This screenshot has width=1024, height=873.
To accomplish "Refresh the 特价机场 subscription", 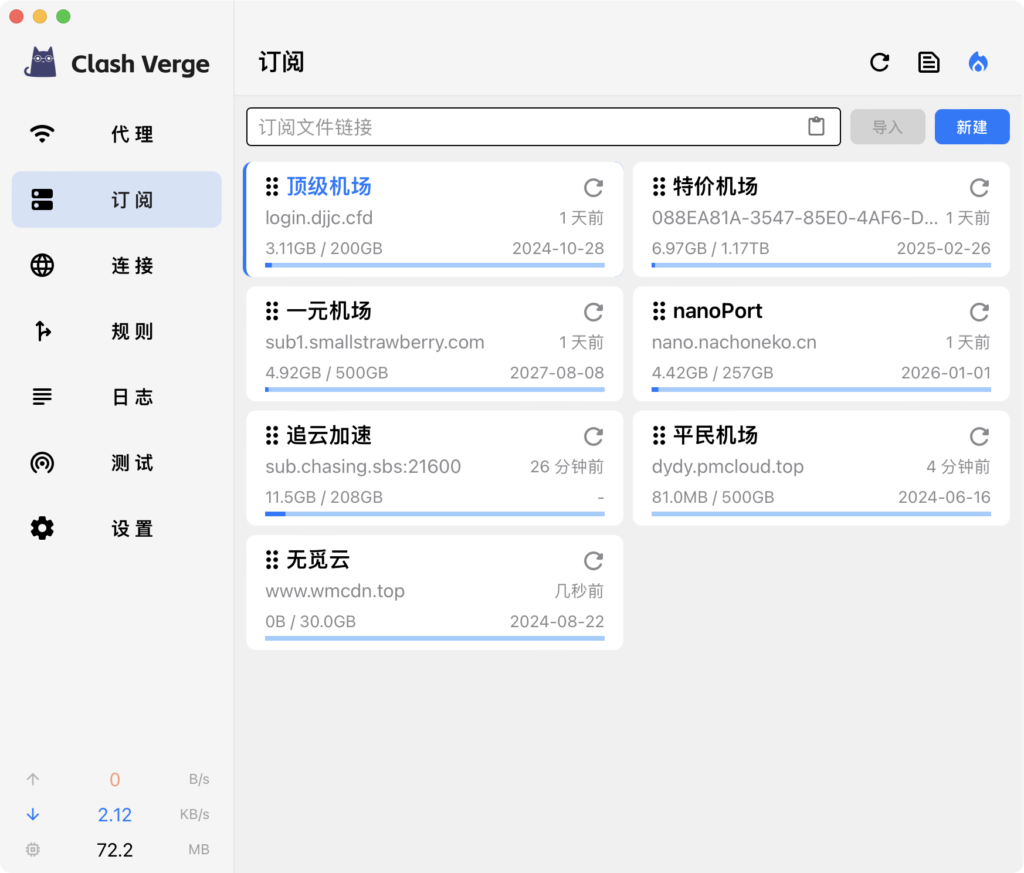I will (x=979, y=187).
